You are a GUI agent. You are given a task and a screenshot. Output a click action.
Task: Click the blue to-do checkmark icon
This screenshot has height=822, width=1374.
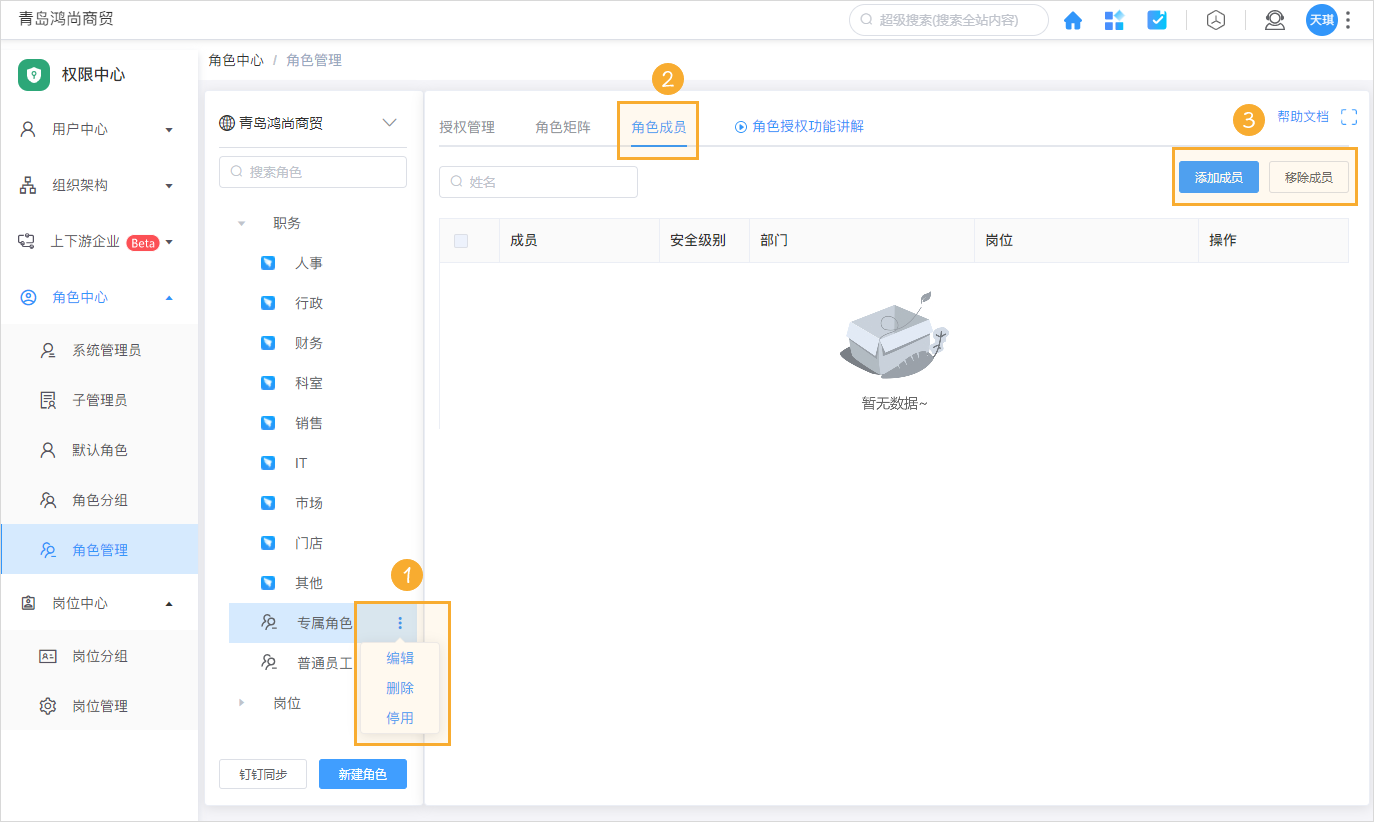click(x=1157, y=20)
